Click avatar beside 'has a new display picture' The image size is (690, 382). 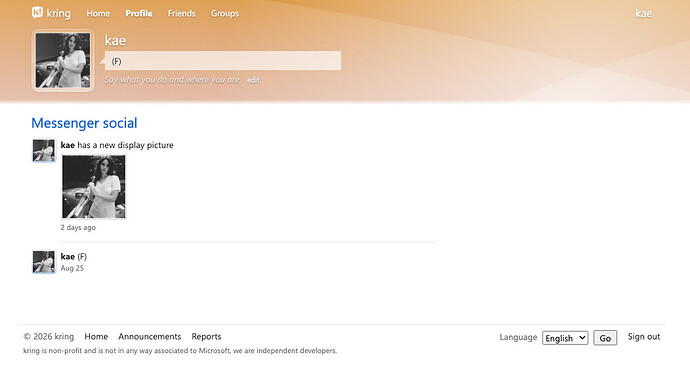pyautogui.click(x=44, y=151)
